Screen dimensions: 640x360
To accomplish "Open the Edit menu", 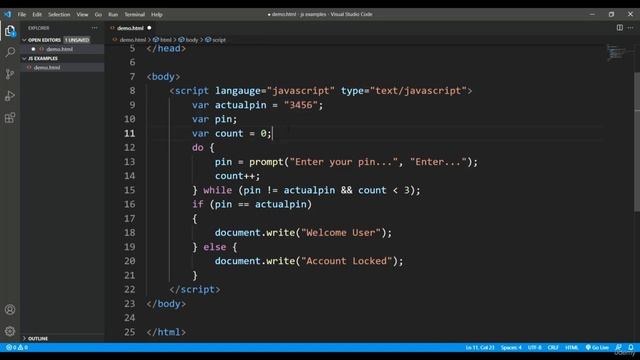I will 37,14.
